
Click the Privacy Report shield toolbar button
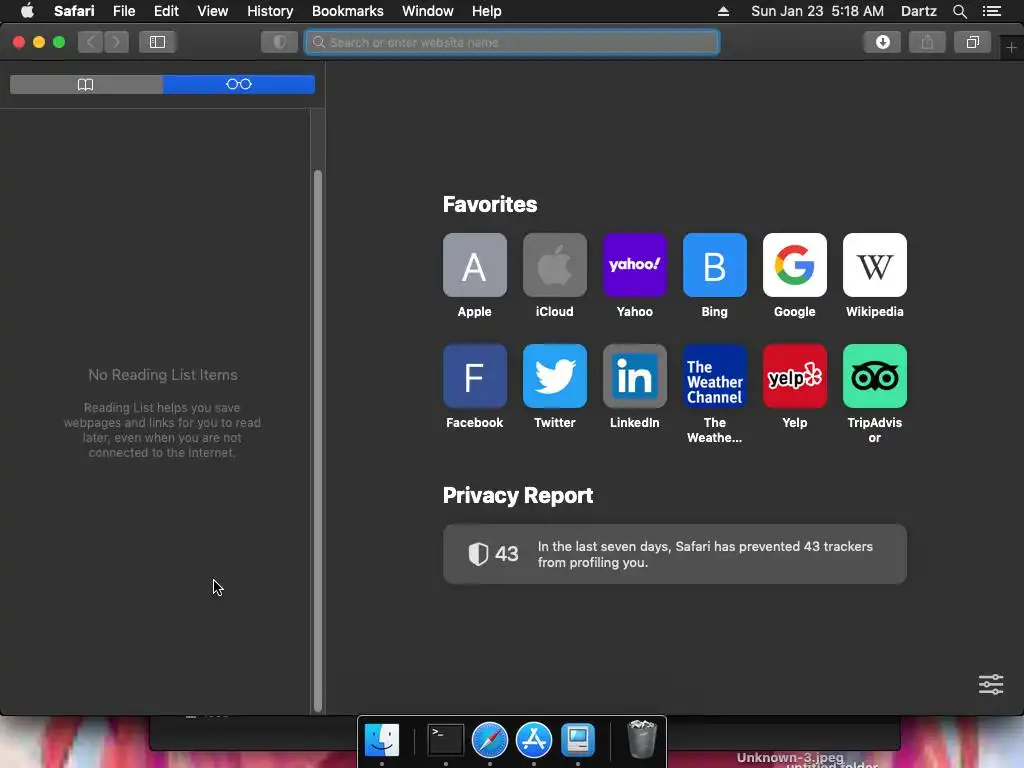tap(280, 42)
